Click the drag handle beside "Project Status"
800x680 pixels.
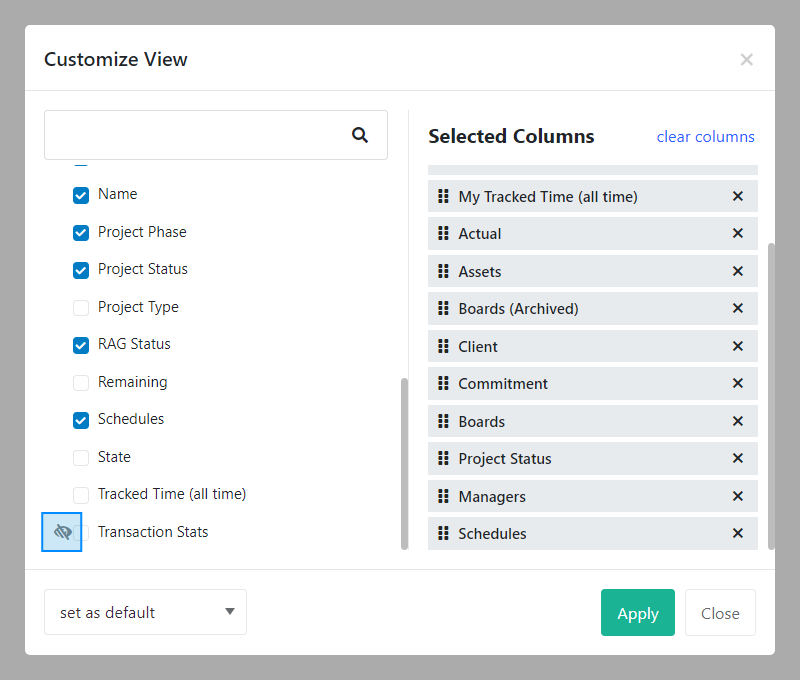tap(444, 458)
